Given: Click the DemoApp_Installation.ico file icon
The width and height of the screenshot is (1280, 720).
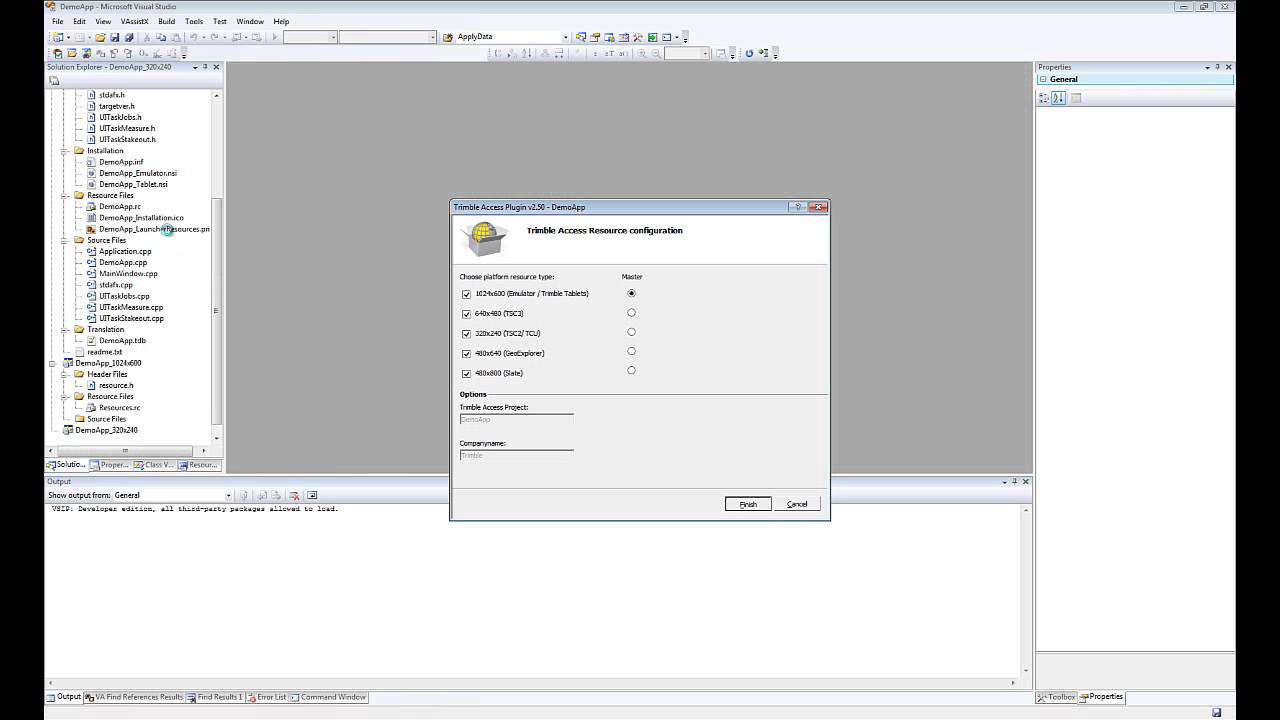Looking at the screenshot, I should click(x=92, y=217).
